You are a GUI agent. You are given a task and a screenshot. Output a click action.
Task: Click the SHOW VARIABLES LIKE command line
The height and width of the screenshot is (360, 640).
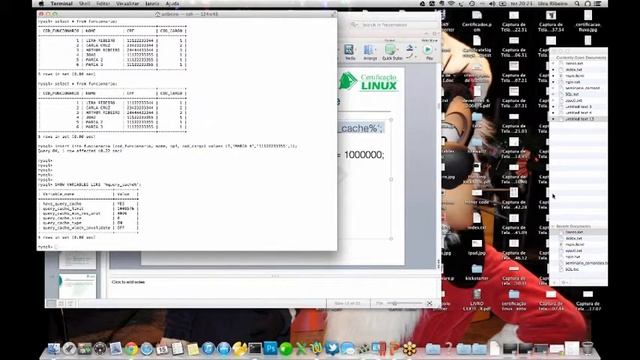point(89,184)
